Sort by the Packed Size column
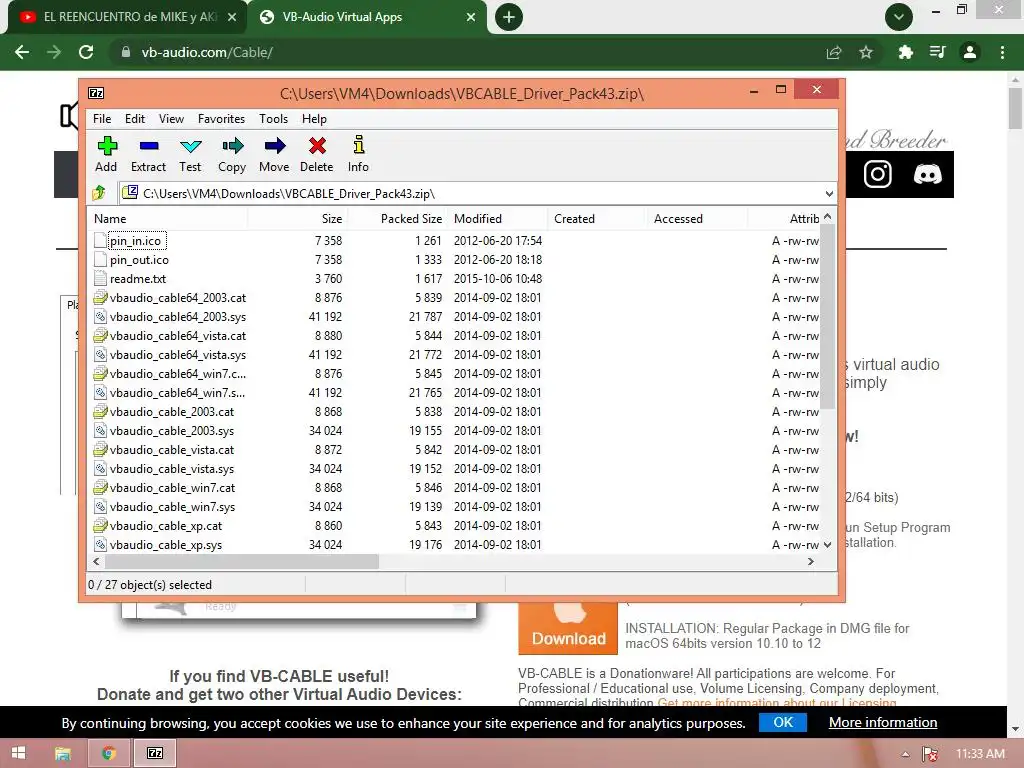Image resolution: width=1024 pixels, height=768 pixels. (396, 219)
